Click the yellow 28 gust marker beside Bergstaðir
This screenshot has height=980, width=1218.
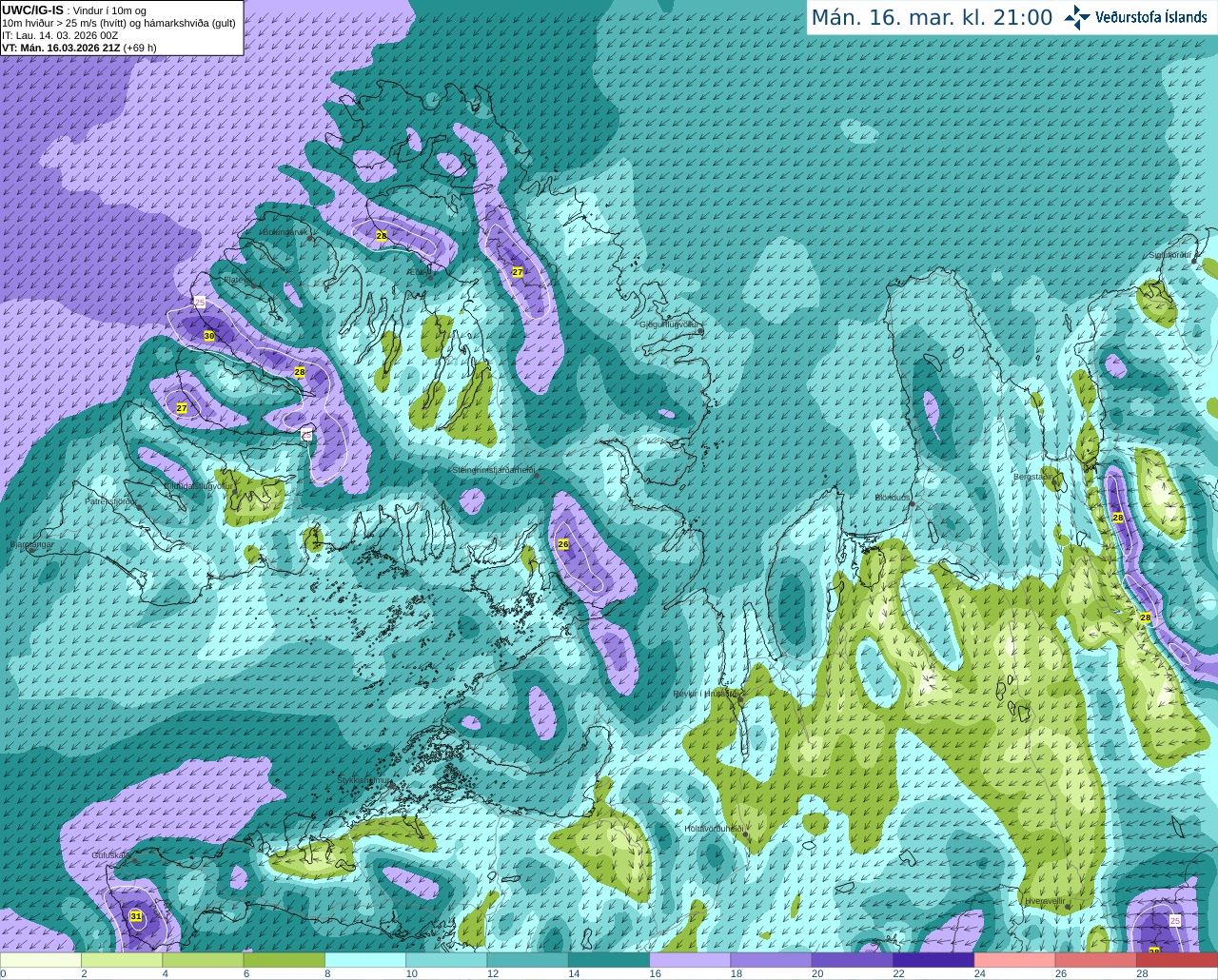click(1118, 517)
